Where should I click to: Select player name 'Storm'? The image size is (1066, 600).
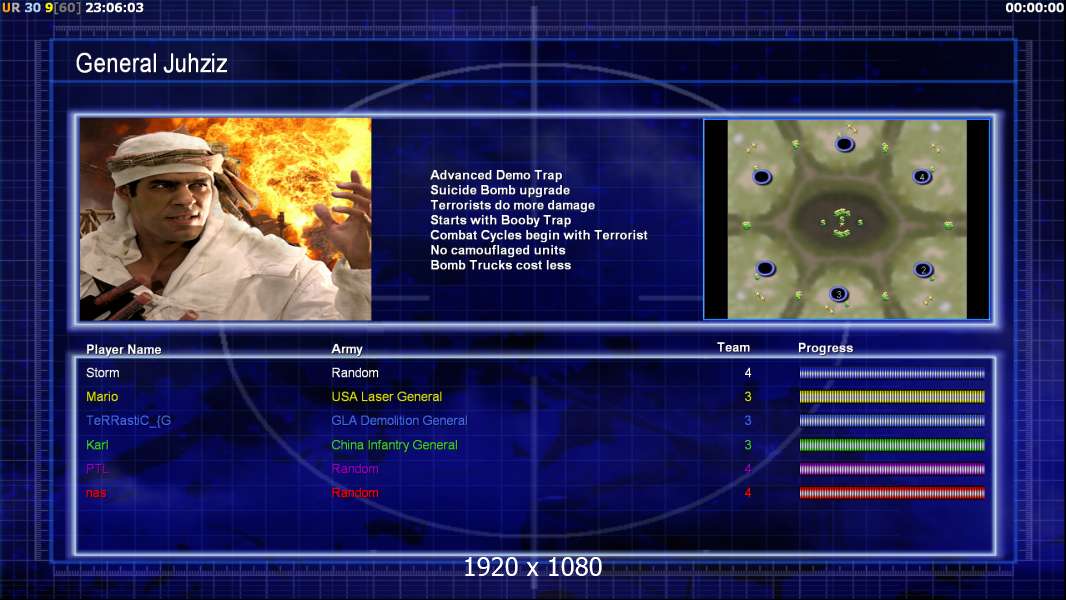(103, 372)
